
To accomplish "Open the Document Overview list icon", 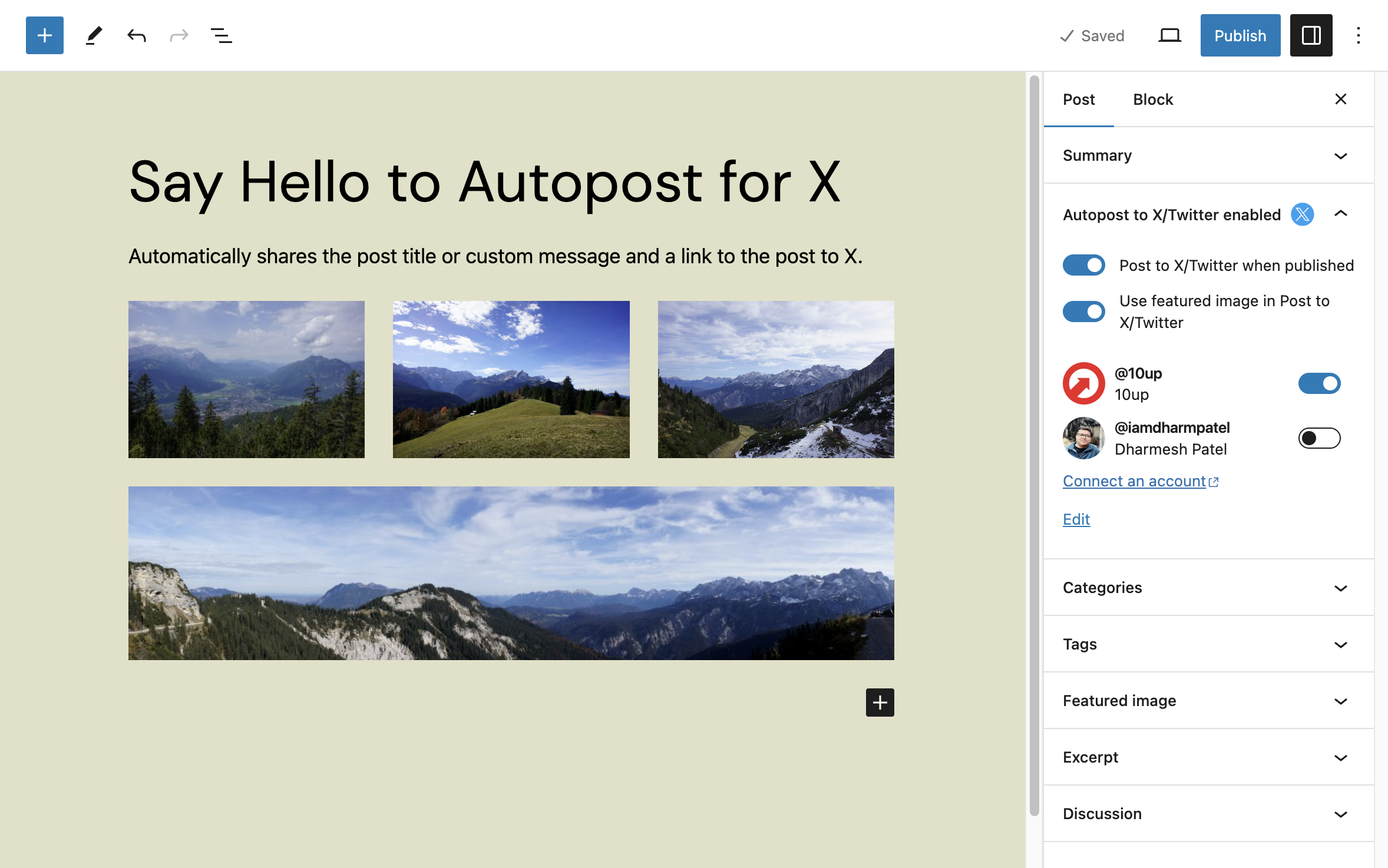I will click(221, 35).
